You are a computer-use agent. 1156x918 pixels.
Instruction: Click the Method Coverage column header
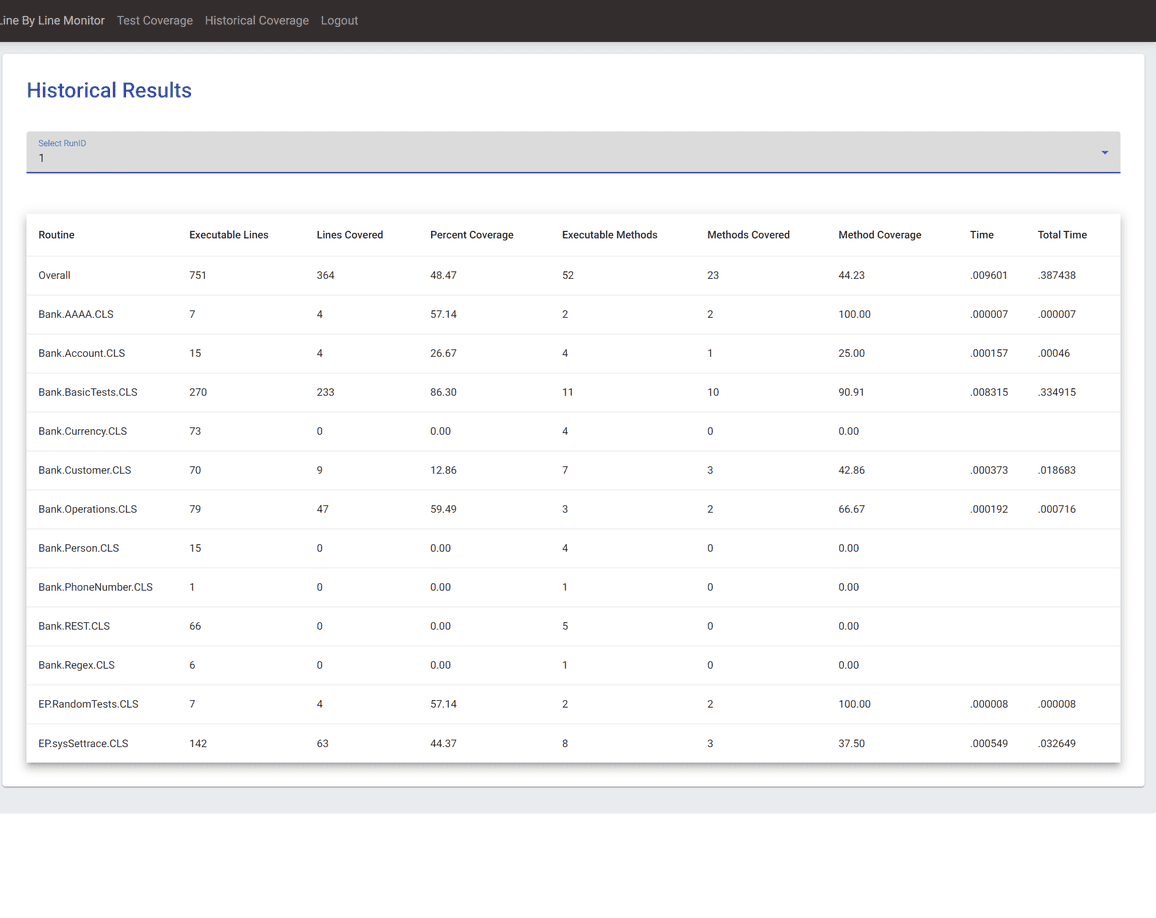(x=879, y=235)
